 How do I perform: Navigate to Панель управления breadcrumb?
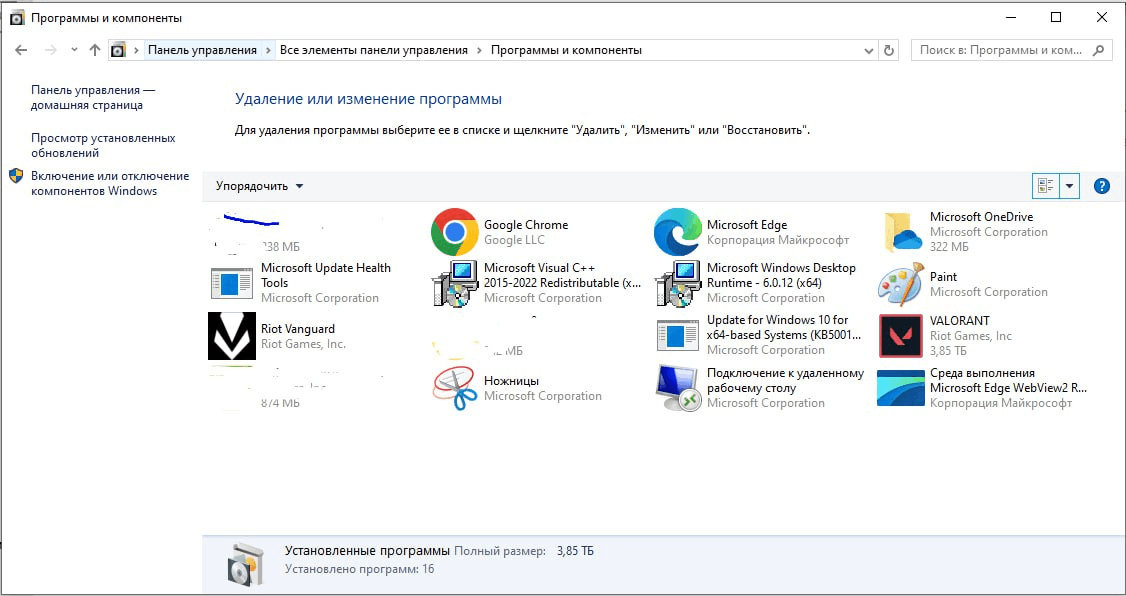coord(203,50)
